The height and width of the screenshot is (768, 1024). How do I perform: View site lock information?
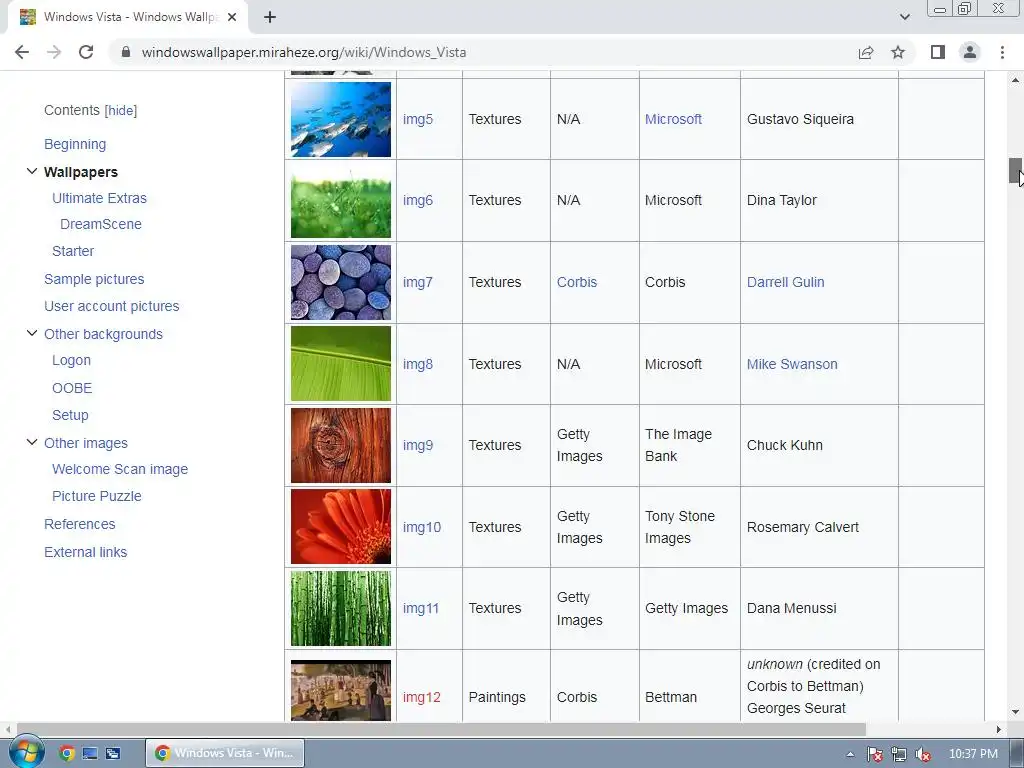pos(126,52)
